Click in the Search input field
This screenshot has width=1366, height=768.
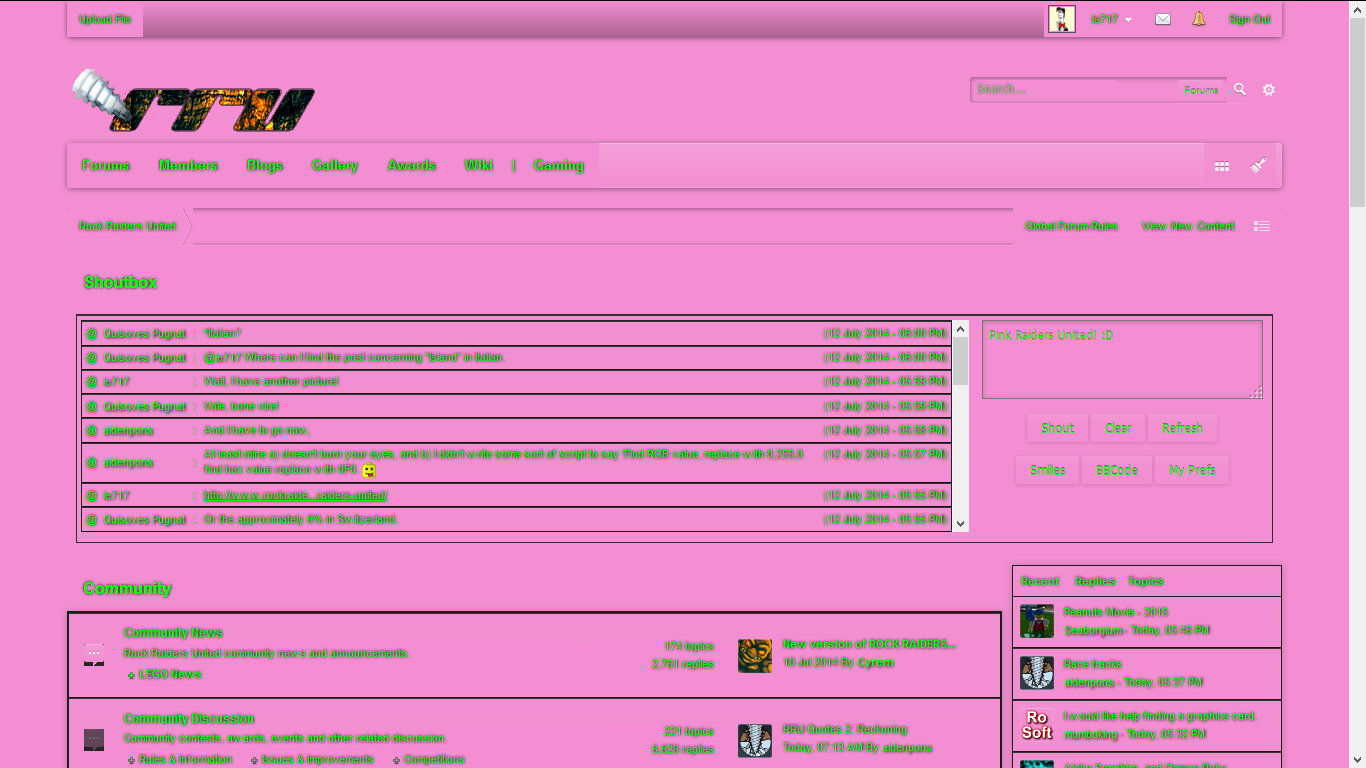[x=1075, y=90]
